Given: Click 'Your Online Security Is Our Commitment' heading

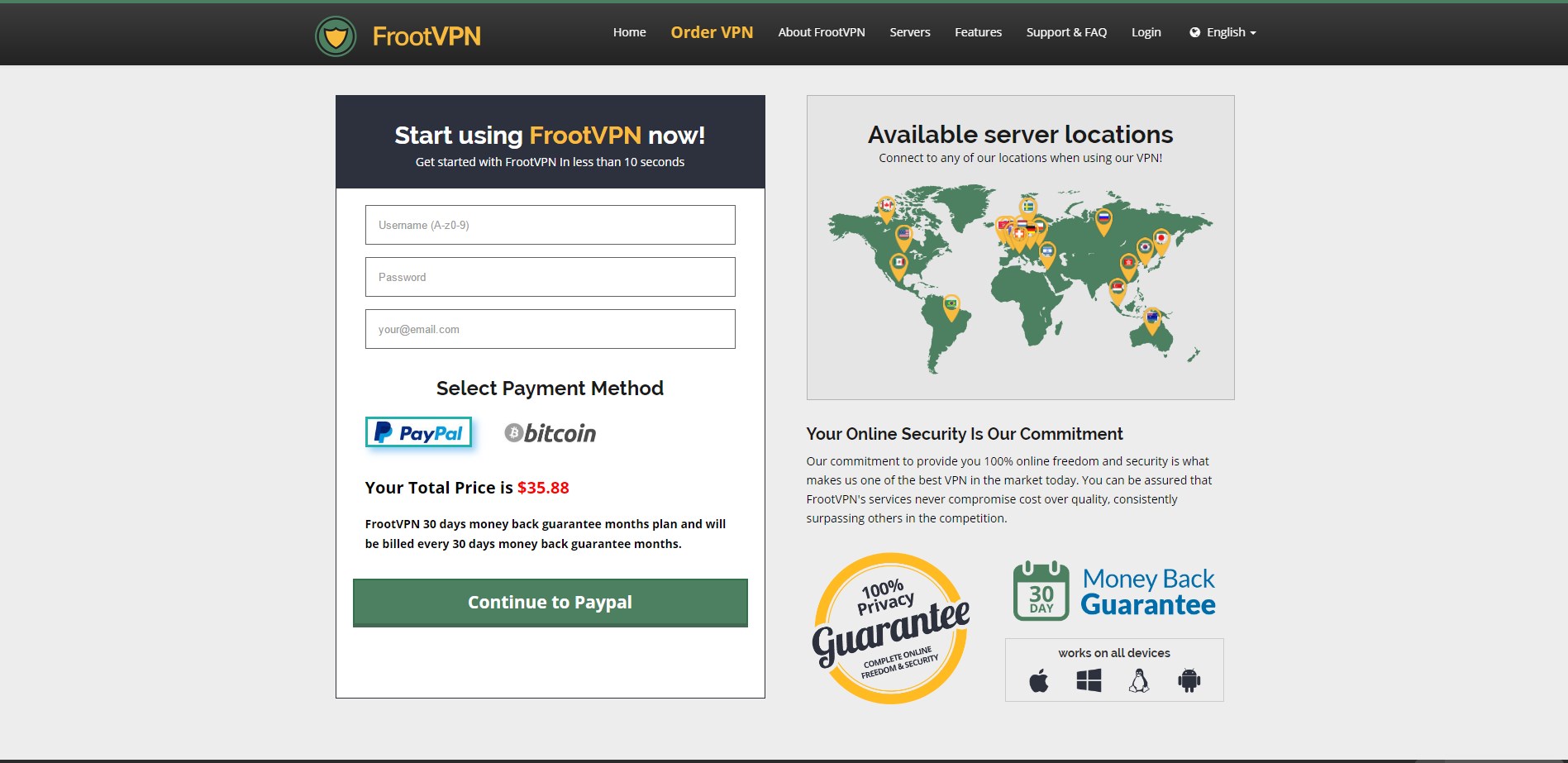Looking at the screenshot, I should [965, 434].
